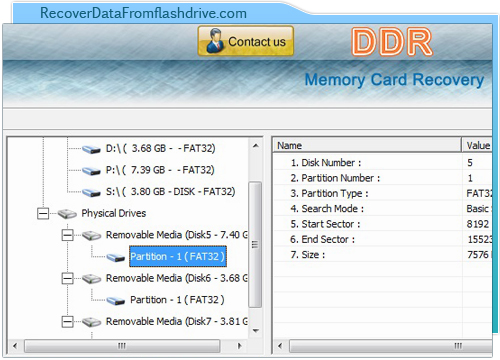This screenshot has width=500, height=360.
Task: Click the person icon on Contact us
Action: tap(215, 41)
